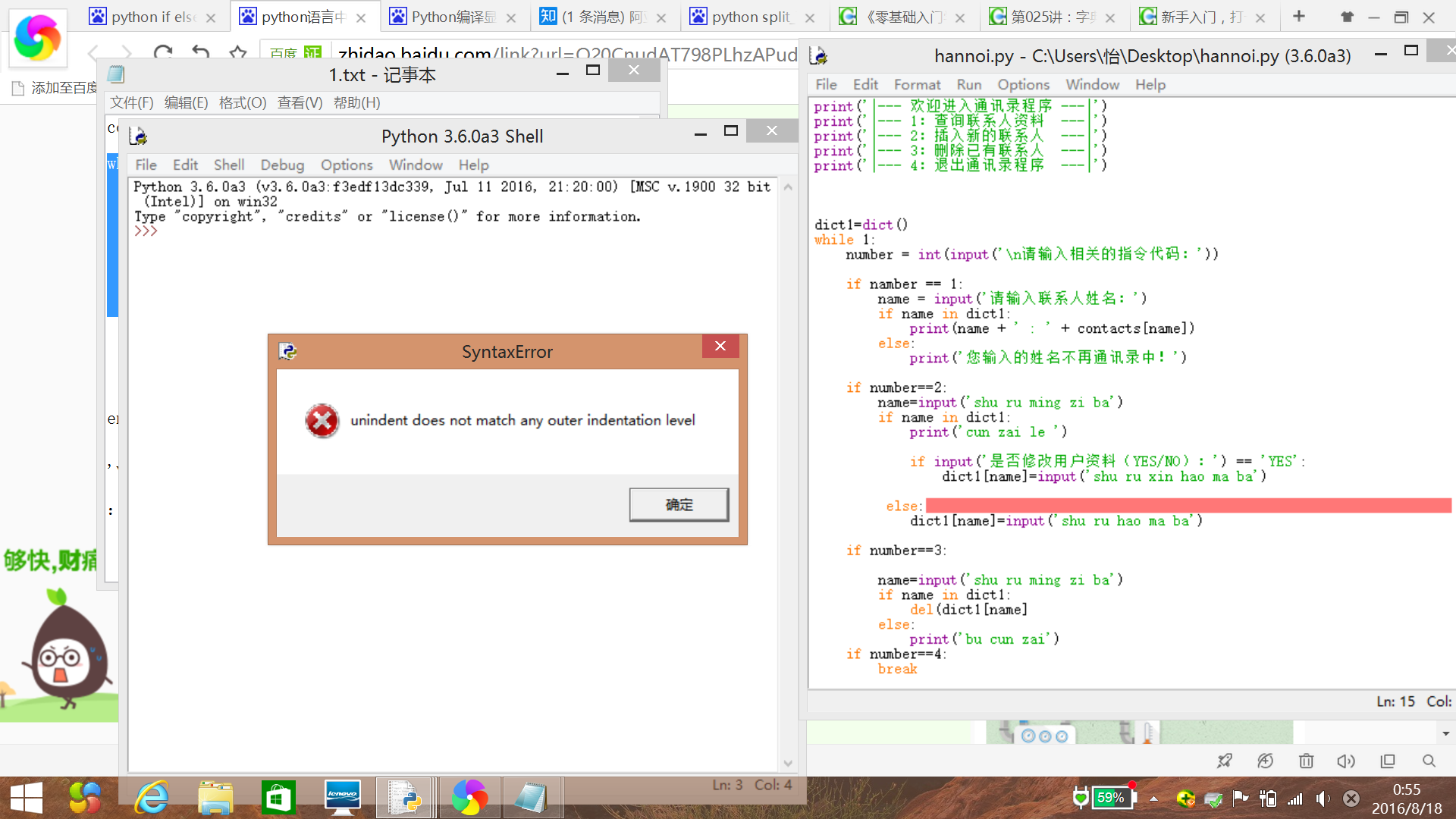This screenshot has height=819, width=1456.
Task: Show hidden tray icons arrow
Action: pos(1153,799)
